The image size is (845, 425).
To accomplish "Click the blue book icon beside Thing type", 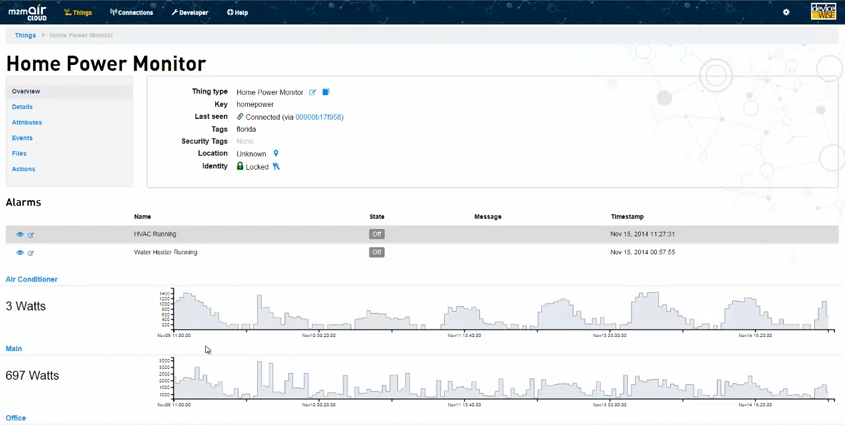I will point(326,92).
